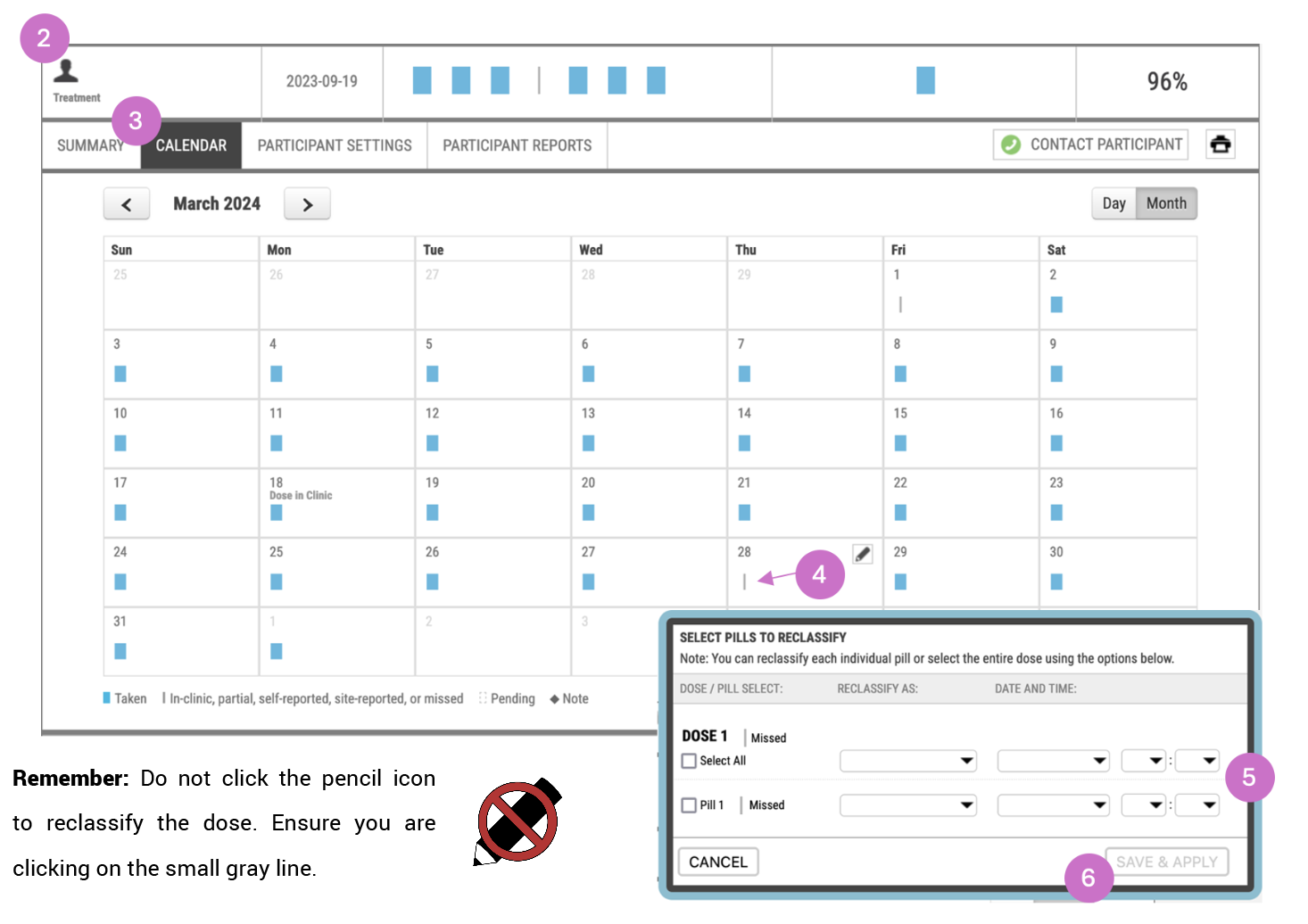Click the green phone icon on Contact Participant
The image size is (1308, 924).
click(x=1011, y=144)
